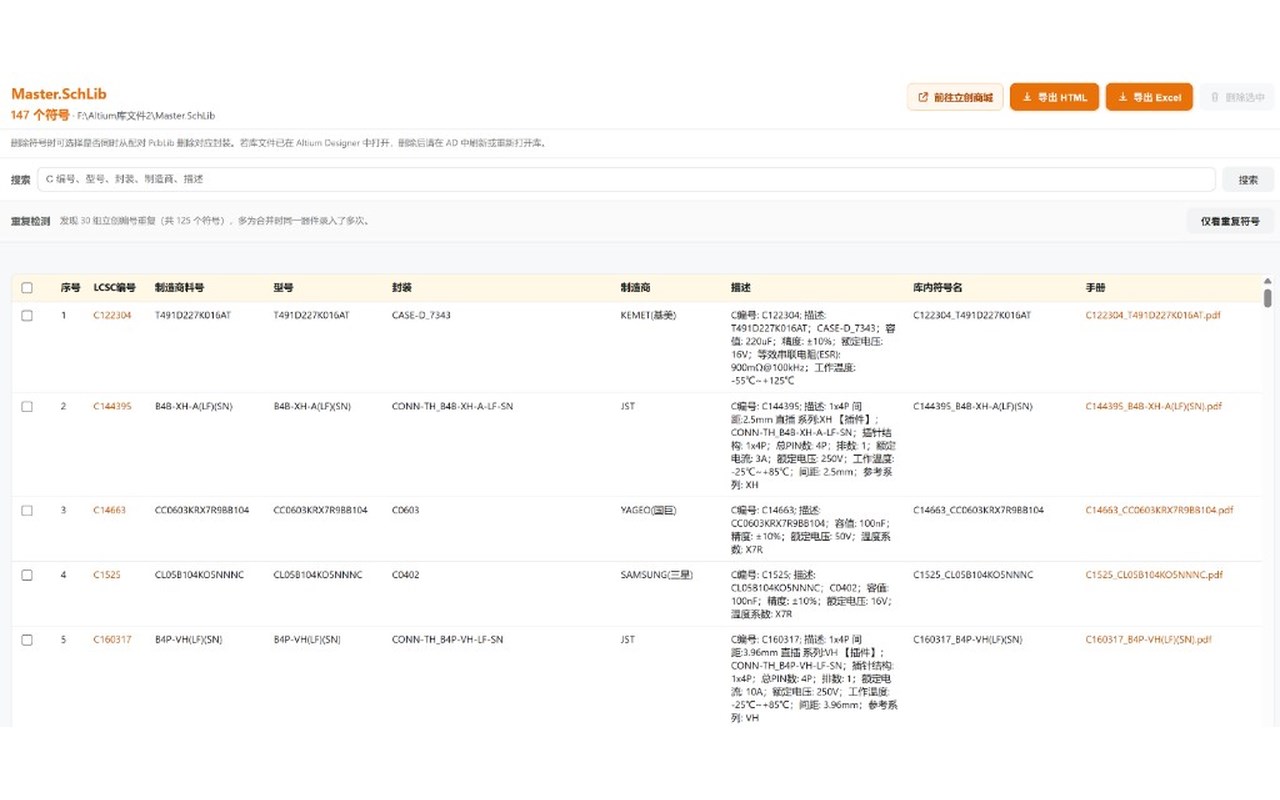Run the 搜索 search button
1280x800 pixels.
[1248, 180]
